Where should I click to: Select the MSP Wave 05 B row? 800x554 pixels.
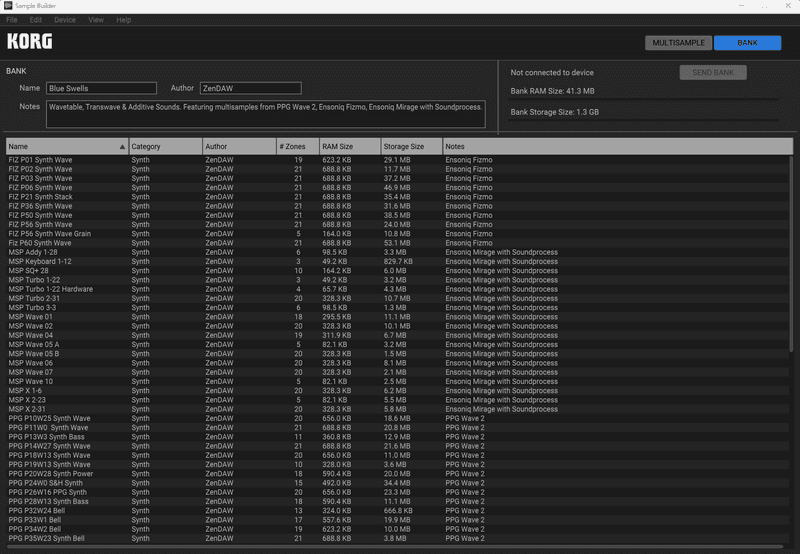click(x=397, y=354)
